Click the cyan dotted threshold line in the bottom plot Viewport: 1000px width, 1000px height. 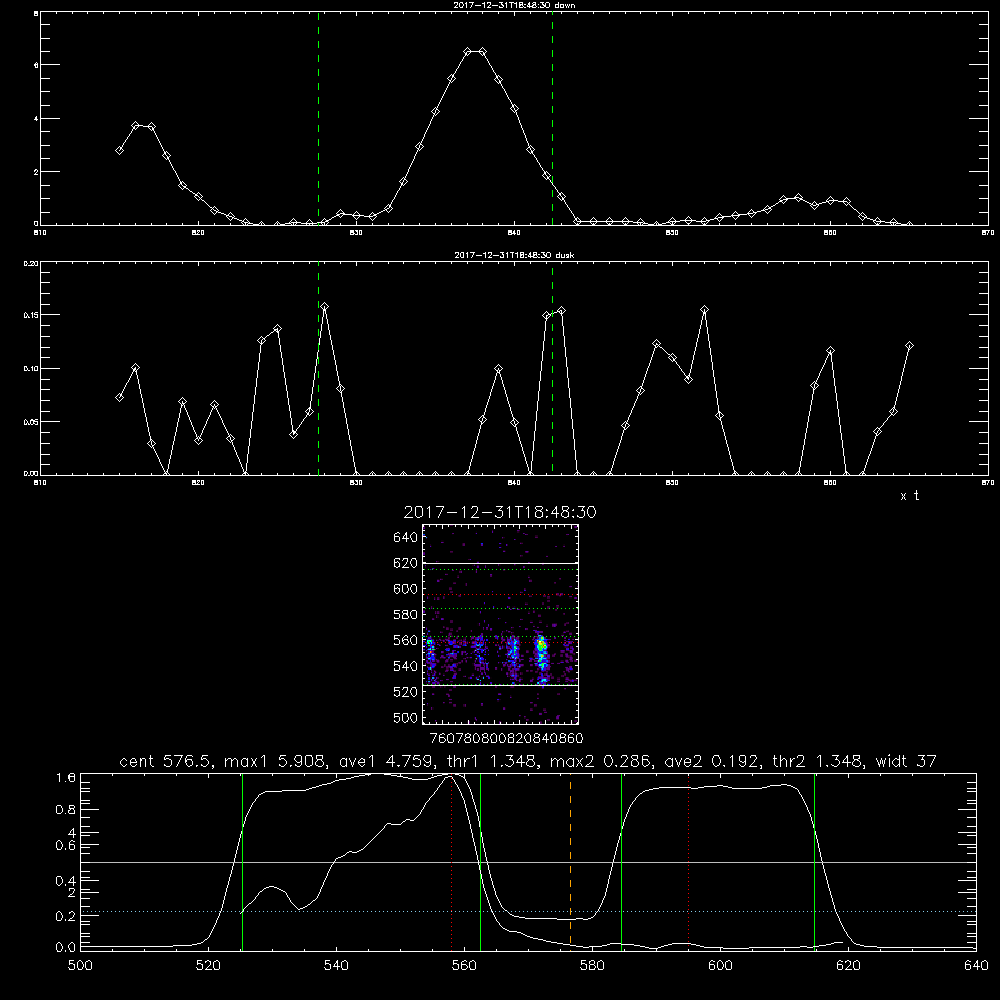[x=528, y=911]
